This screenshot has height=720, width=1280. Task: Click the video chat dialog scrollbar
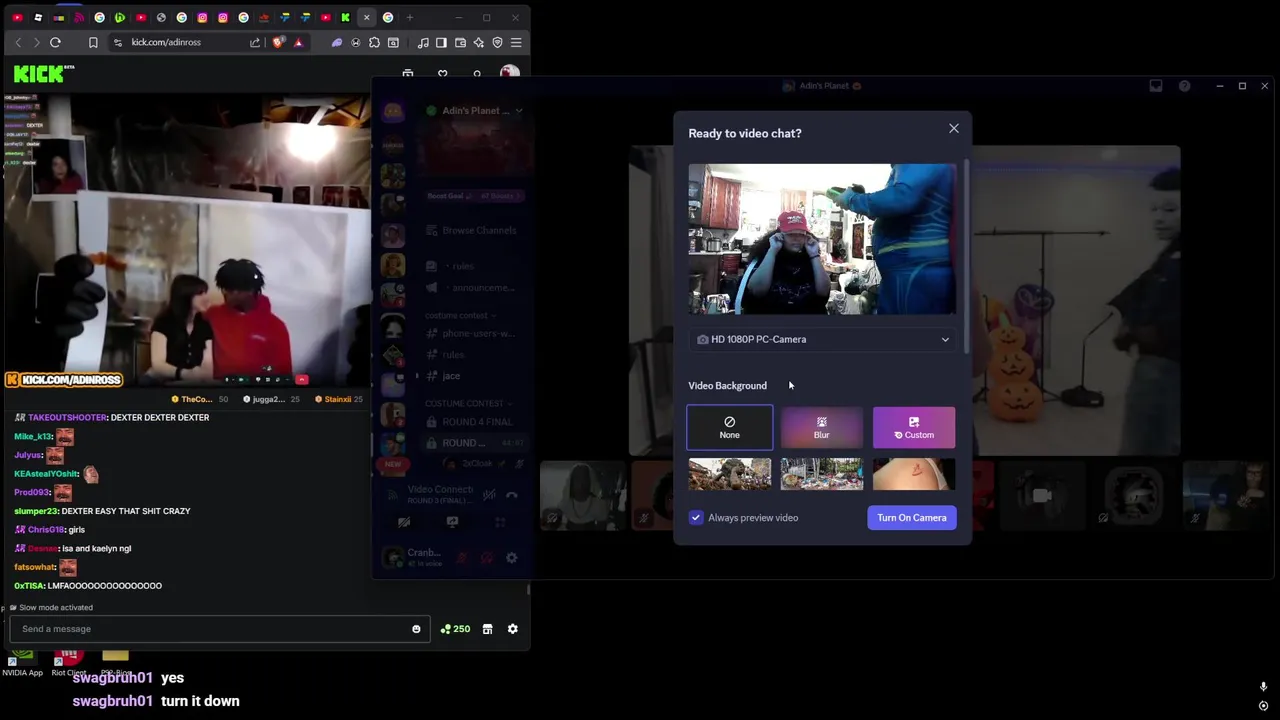pos(967,255)
